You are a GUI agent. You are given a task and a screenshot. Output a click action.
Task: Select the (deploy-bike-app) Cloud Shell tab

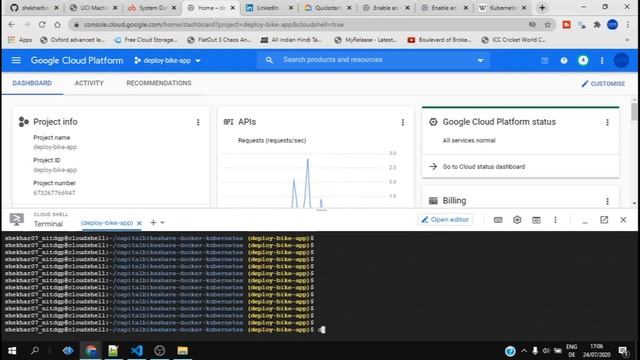pyautogui.click(x=107, y=223)
